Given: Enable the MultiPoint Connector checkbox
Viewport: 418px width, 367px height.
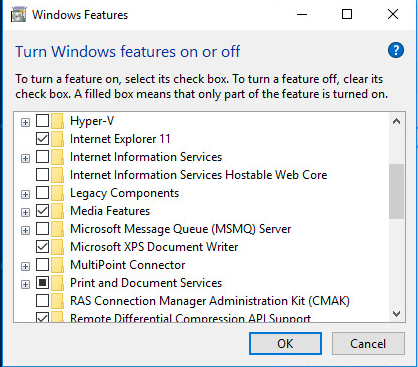Looking at the screenshot, I should [42, 265].
